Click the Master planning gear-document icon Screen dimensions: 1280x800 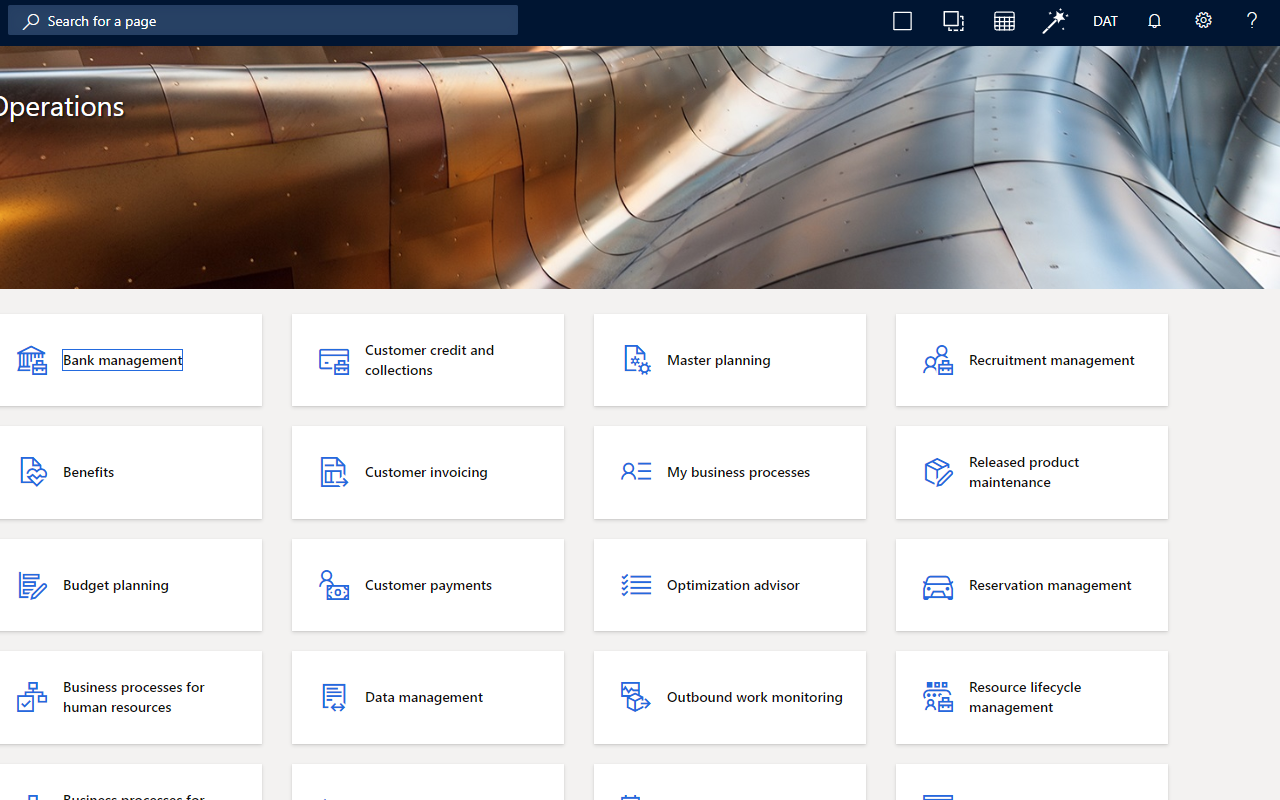[x=636, y=360]
